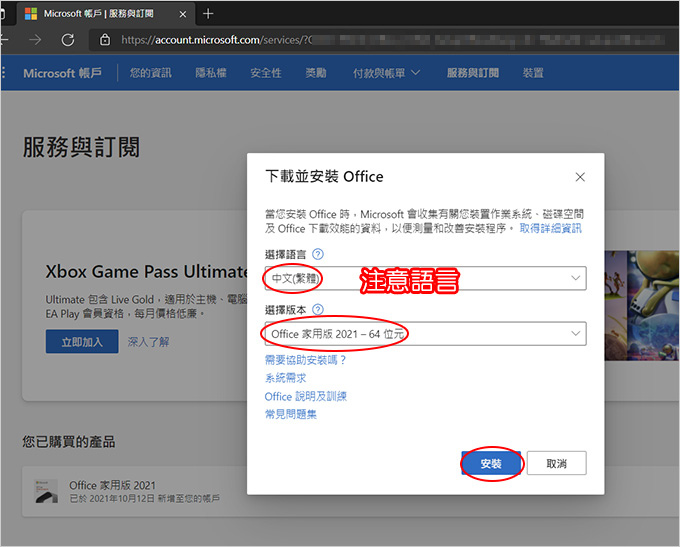Go to 您的資訊 tab
The height and width of the screenshot is (547, 680).
(x=150, y=73)
